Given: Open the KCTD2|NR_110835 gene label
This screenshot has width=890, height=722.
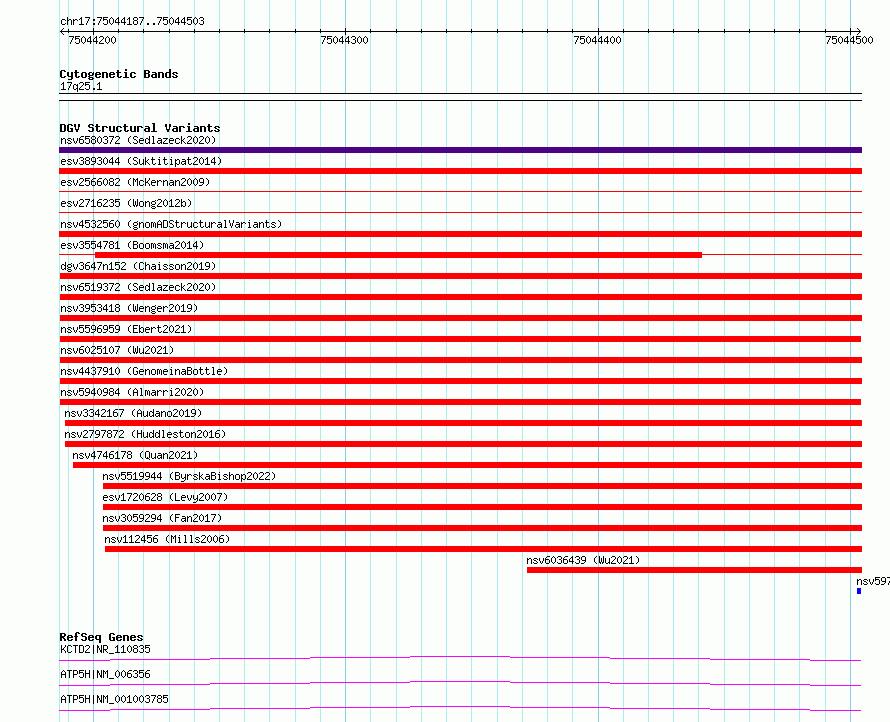Looking at the screenshot, I should 105,649.
